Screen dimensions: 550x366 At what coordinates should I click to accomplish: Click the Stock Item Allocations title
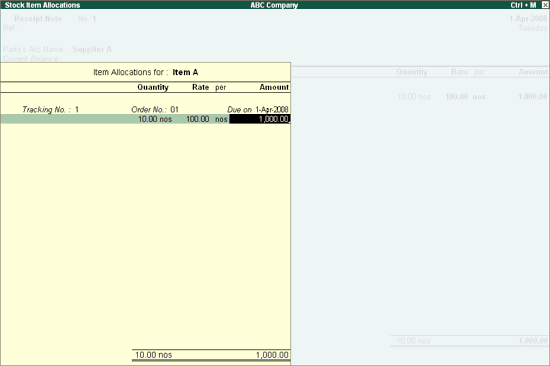(42, 5)
